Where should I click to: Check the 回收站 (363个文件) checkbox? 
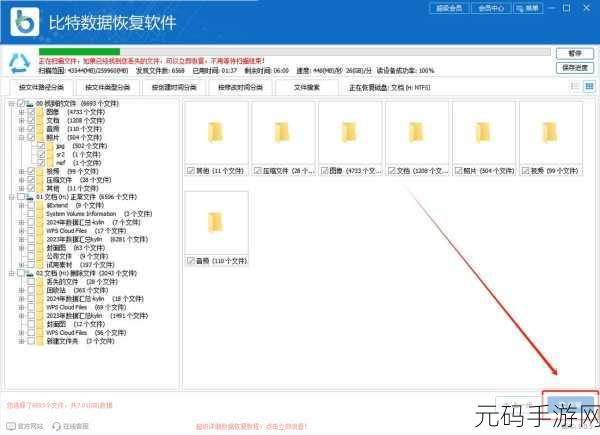click(x=31, y=290)
